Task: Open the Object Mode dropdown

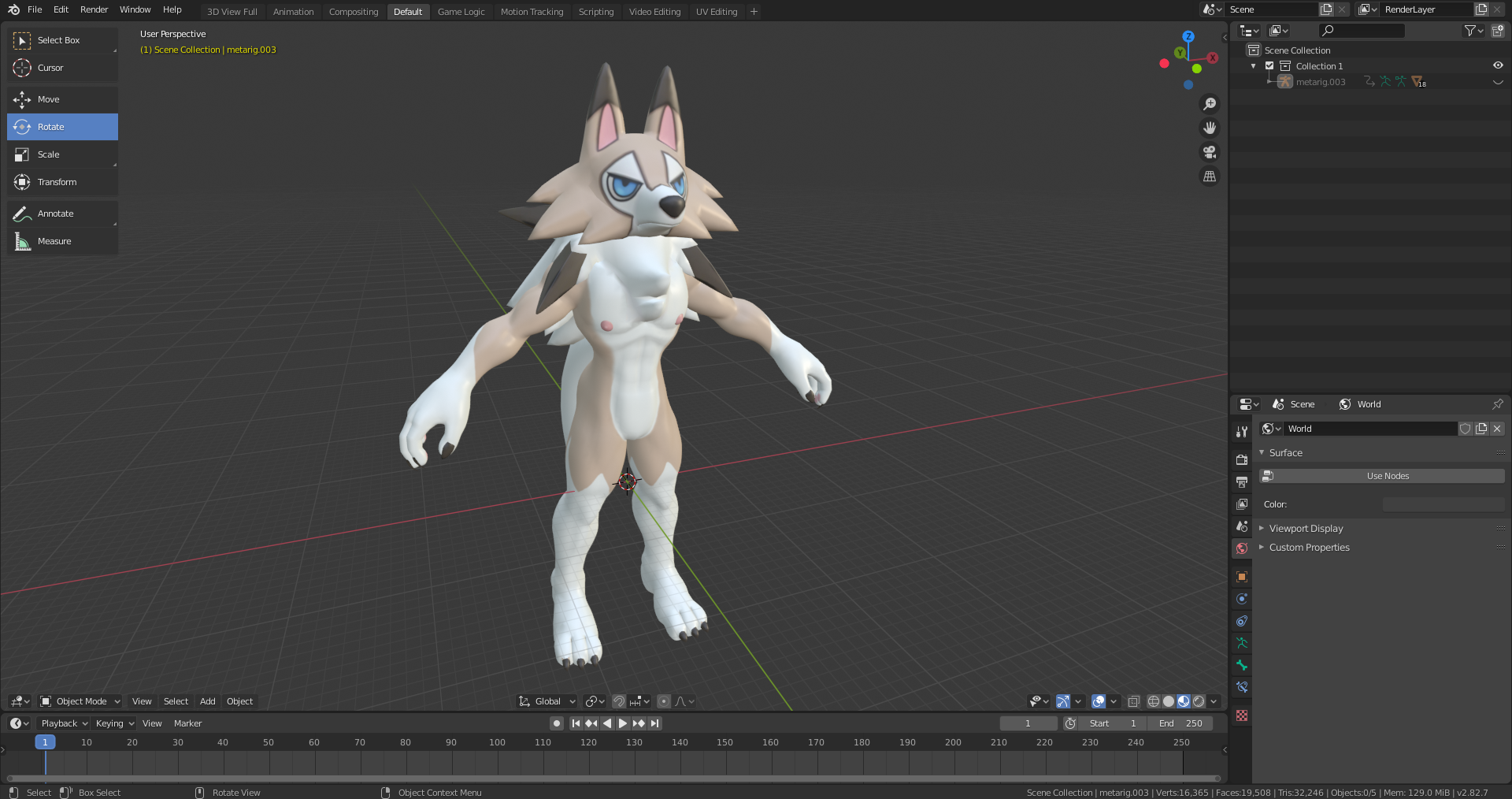Action: [x=80, y=701]
